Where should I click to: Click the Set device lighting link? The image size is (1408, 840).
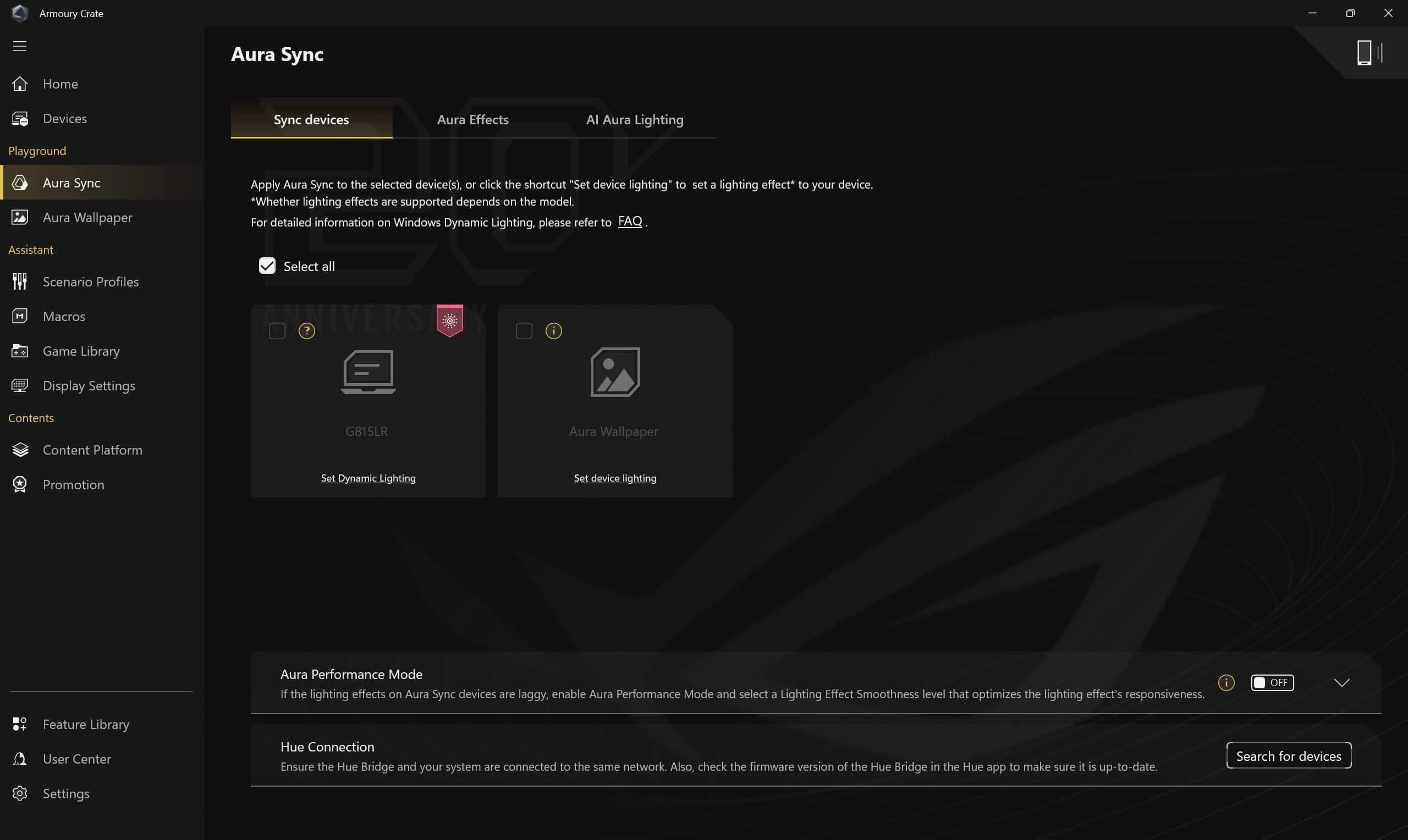pyautogui.click(x=615, y=478)
